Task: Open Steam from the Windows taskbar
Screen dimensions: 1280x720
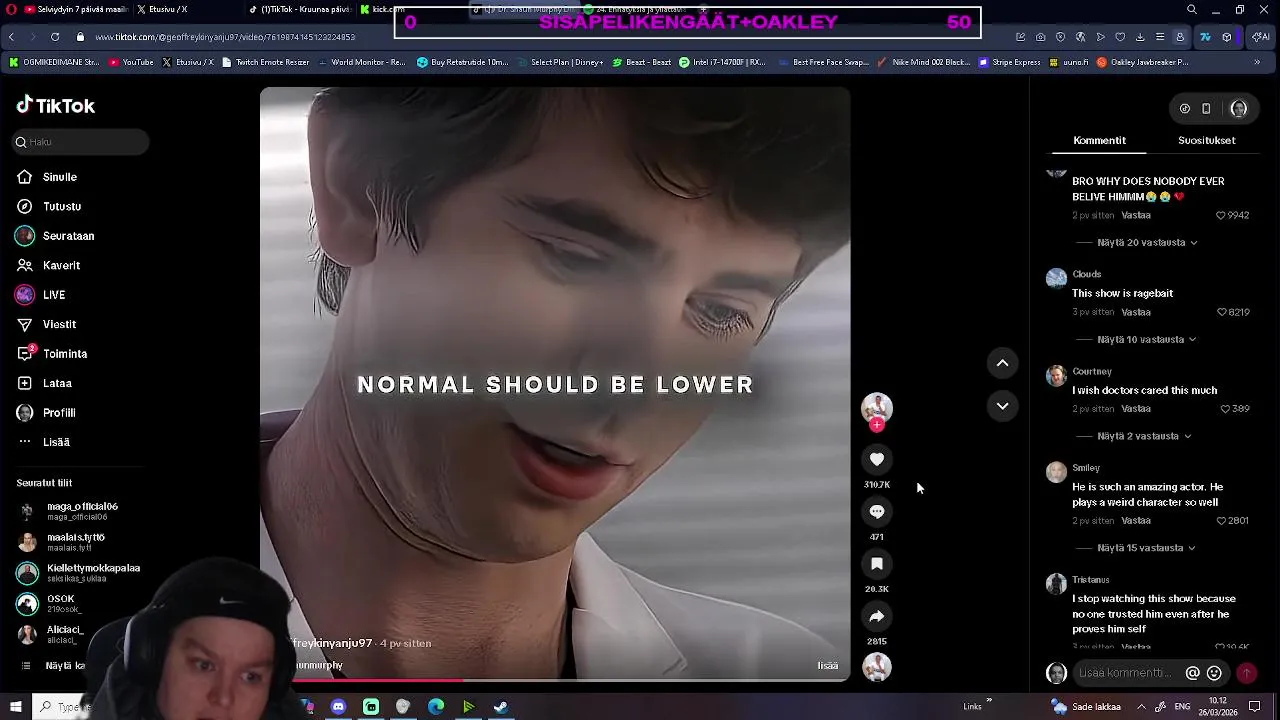Action: pos(501,707)
